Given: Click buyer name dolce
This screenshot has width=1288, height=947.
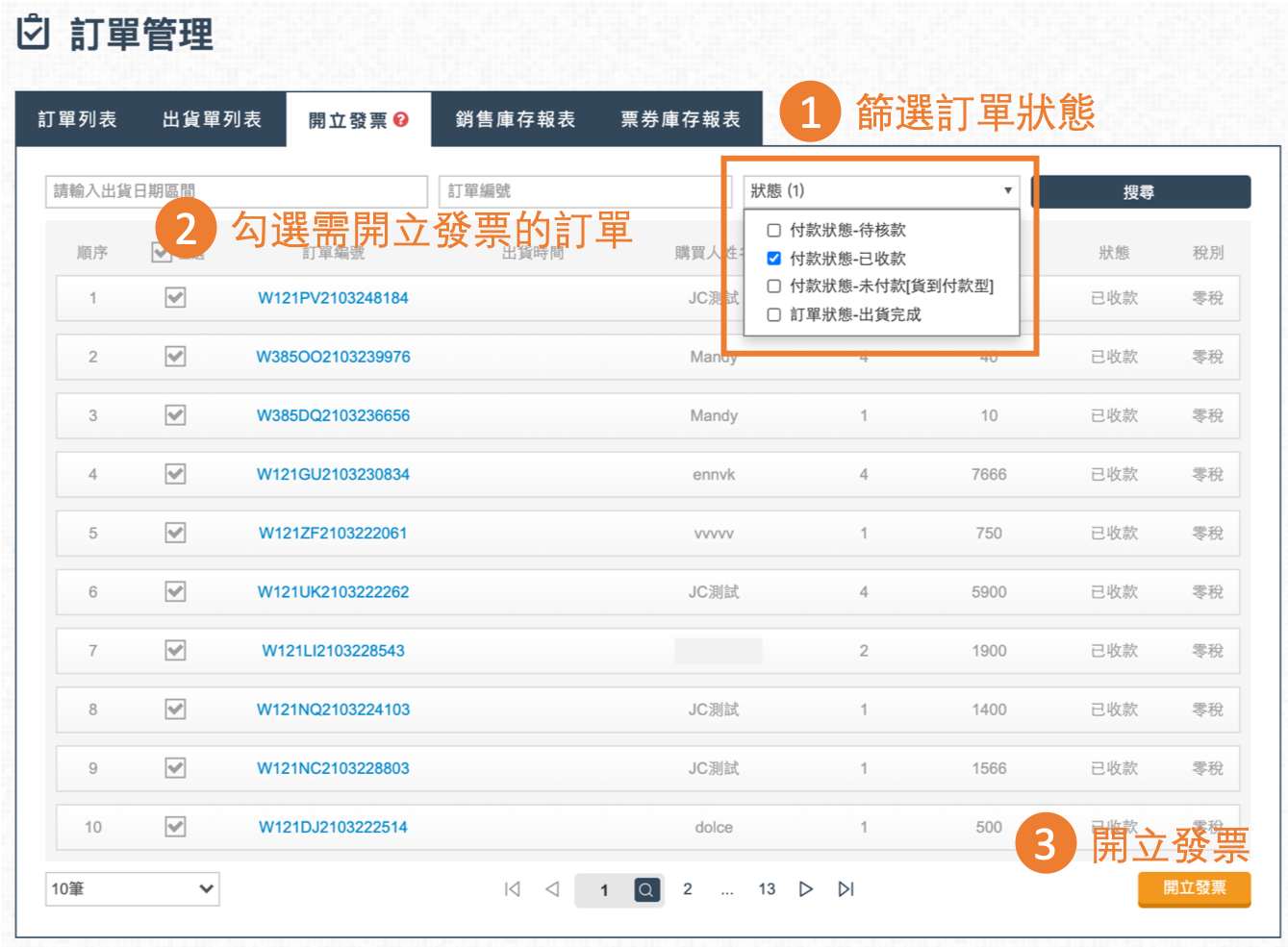Looking at the screenshot, I should (714, 827).
